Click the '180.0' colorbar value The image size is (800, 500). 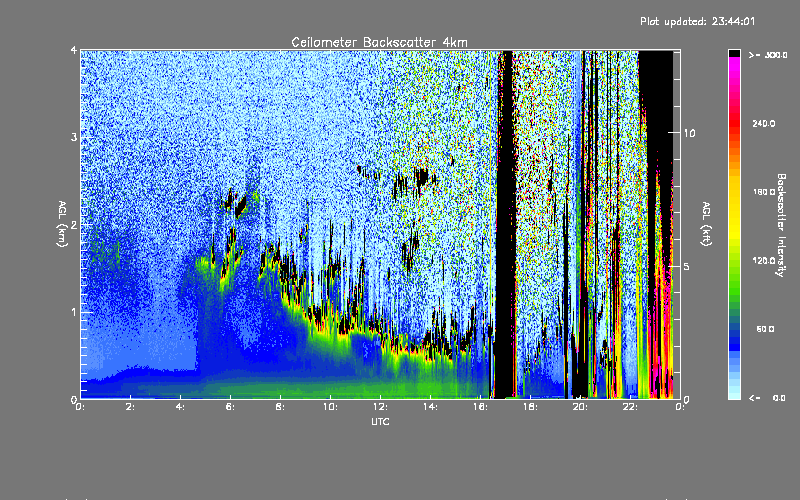tap(764, 192)
